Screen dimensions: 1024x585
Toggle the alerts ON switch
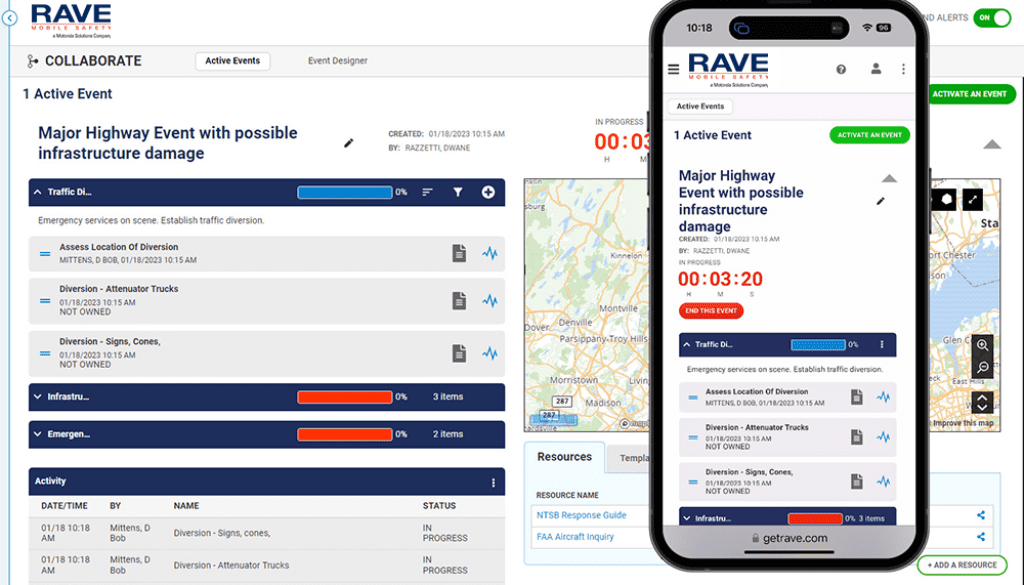[992, 18]
